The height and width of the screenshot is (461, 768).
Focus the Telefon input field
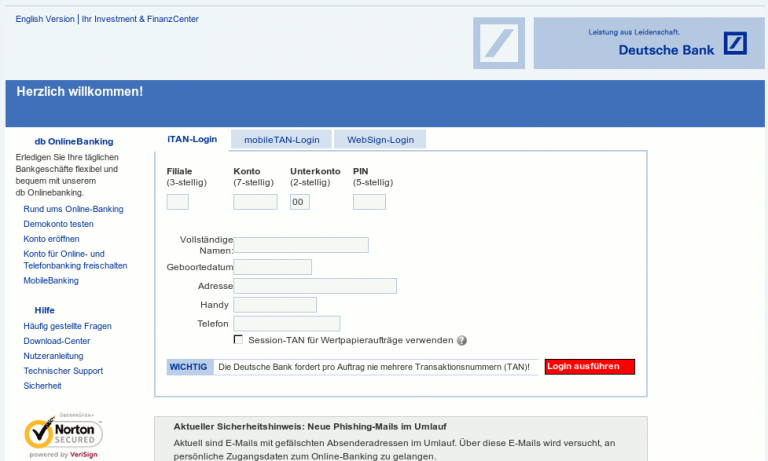point(287,323)
